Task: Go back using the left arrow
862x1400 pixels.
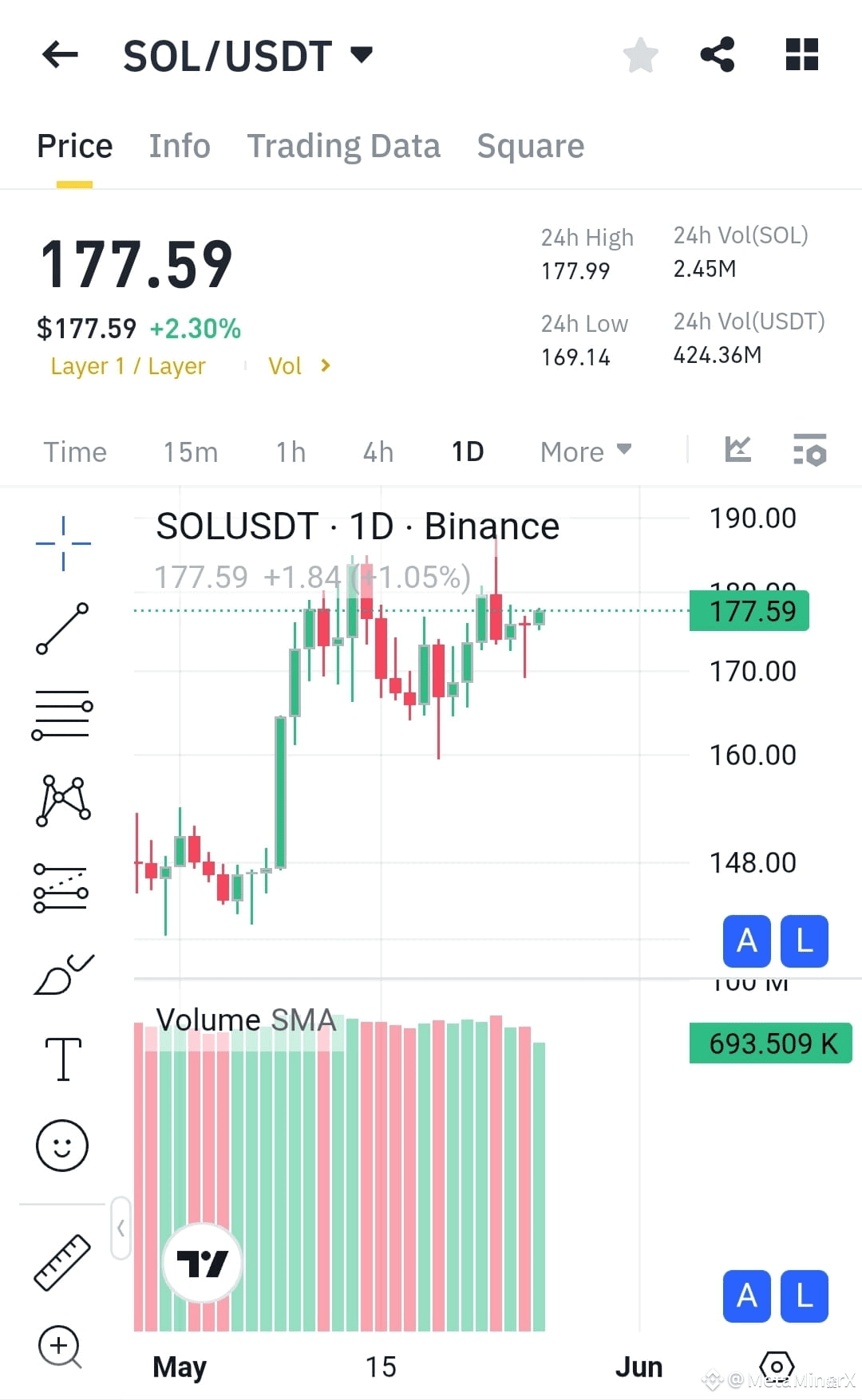Action: pos(60,55)
